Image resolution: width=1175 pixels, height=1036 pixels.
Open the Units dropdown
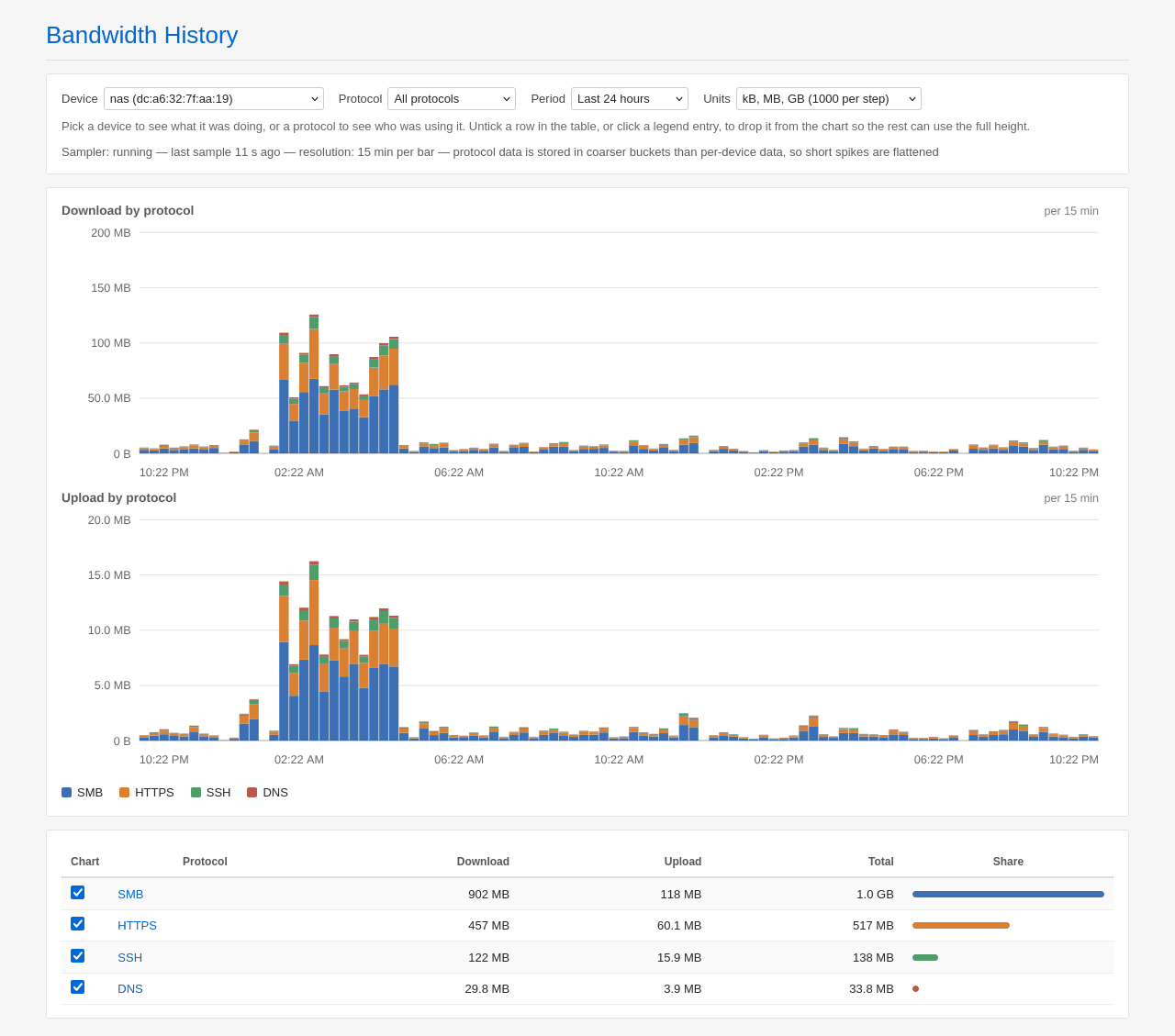coord(829,99)
